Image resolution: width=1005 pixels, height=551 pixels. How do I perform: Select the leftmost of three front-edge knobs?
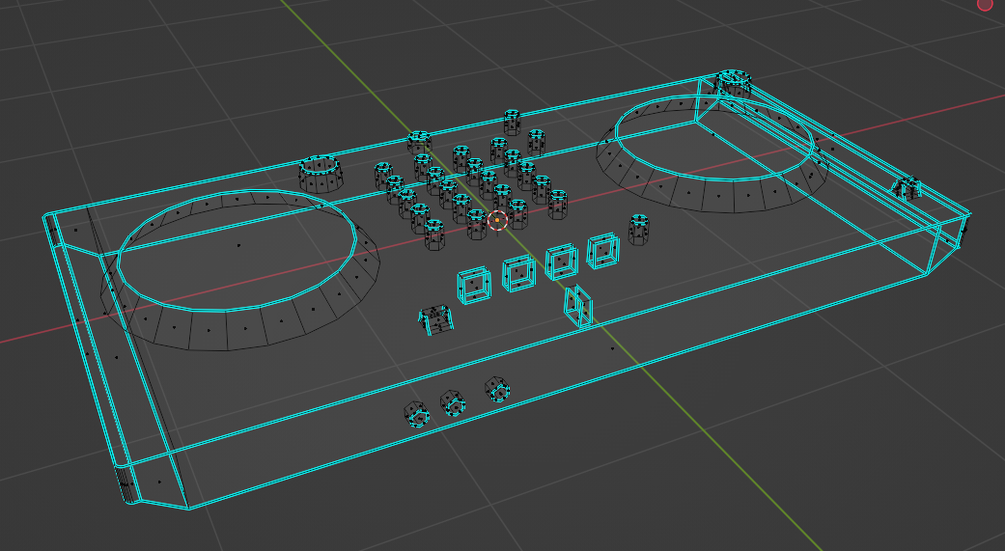417,414
